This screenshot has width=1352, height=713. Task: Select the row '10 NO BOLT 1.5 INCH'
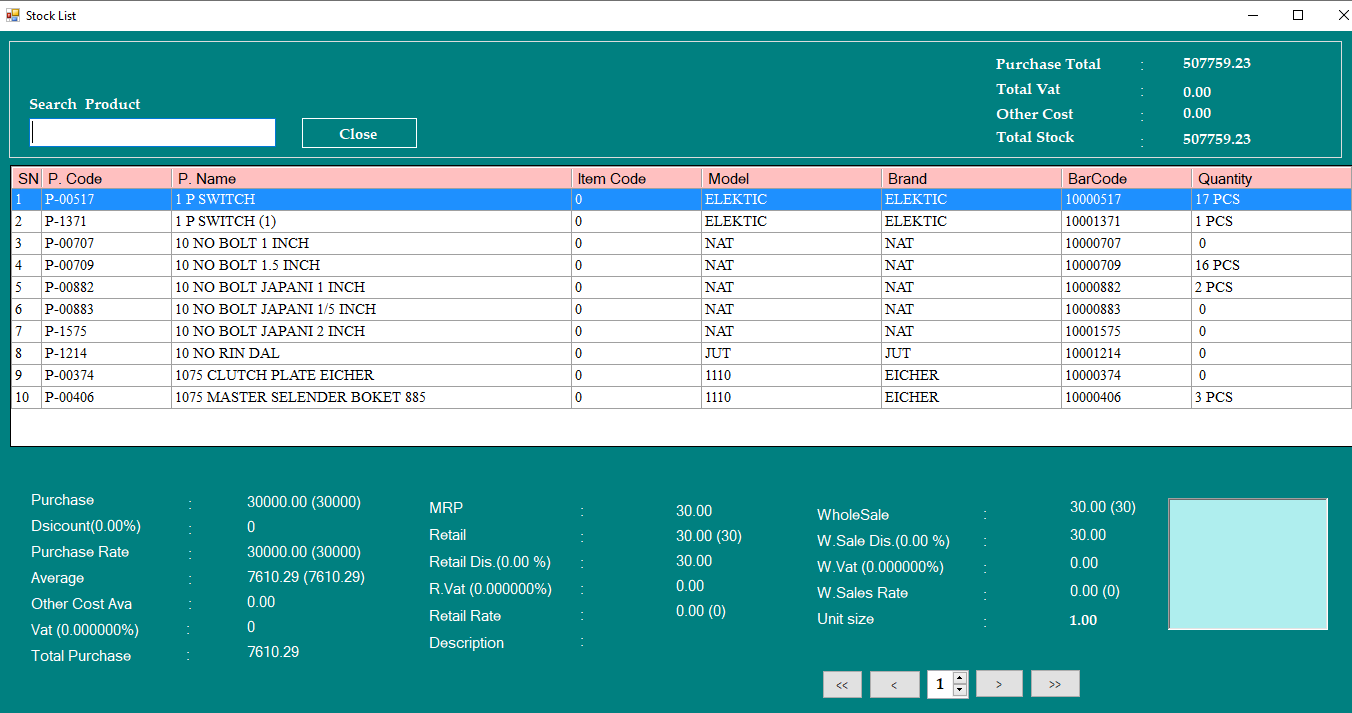point(681,265)
